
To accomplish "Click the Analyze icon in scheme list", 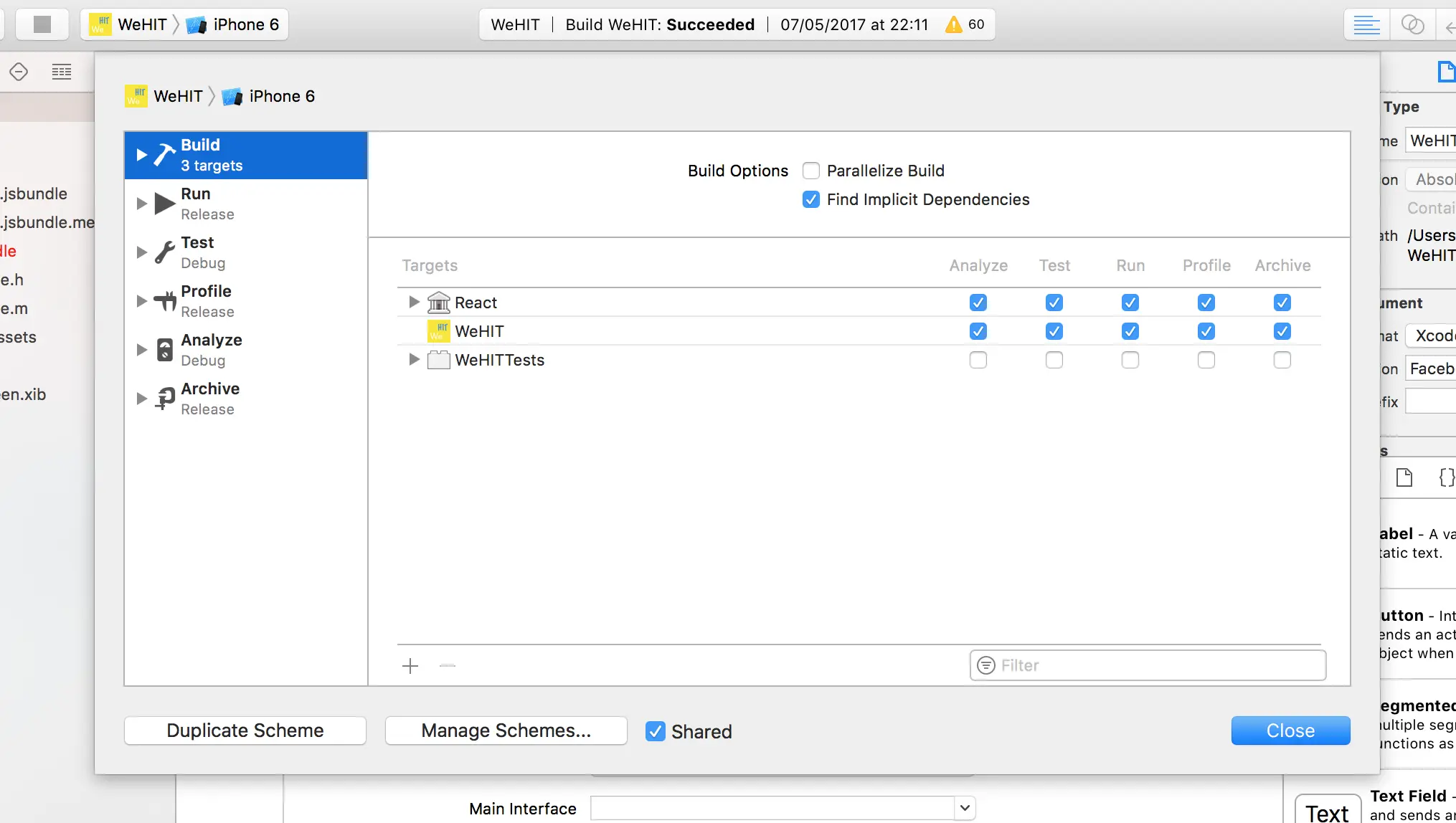I will pyautogui.click(x=165, y=350).
